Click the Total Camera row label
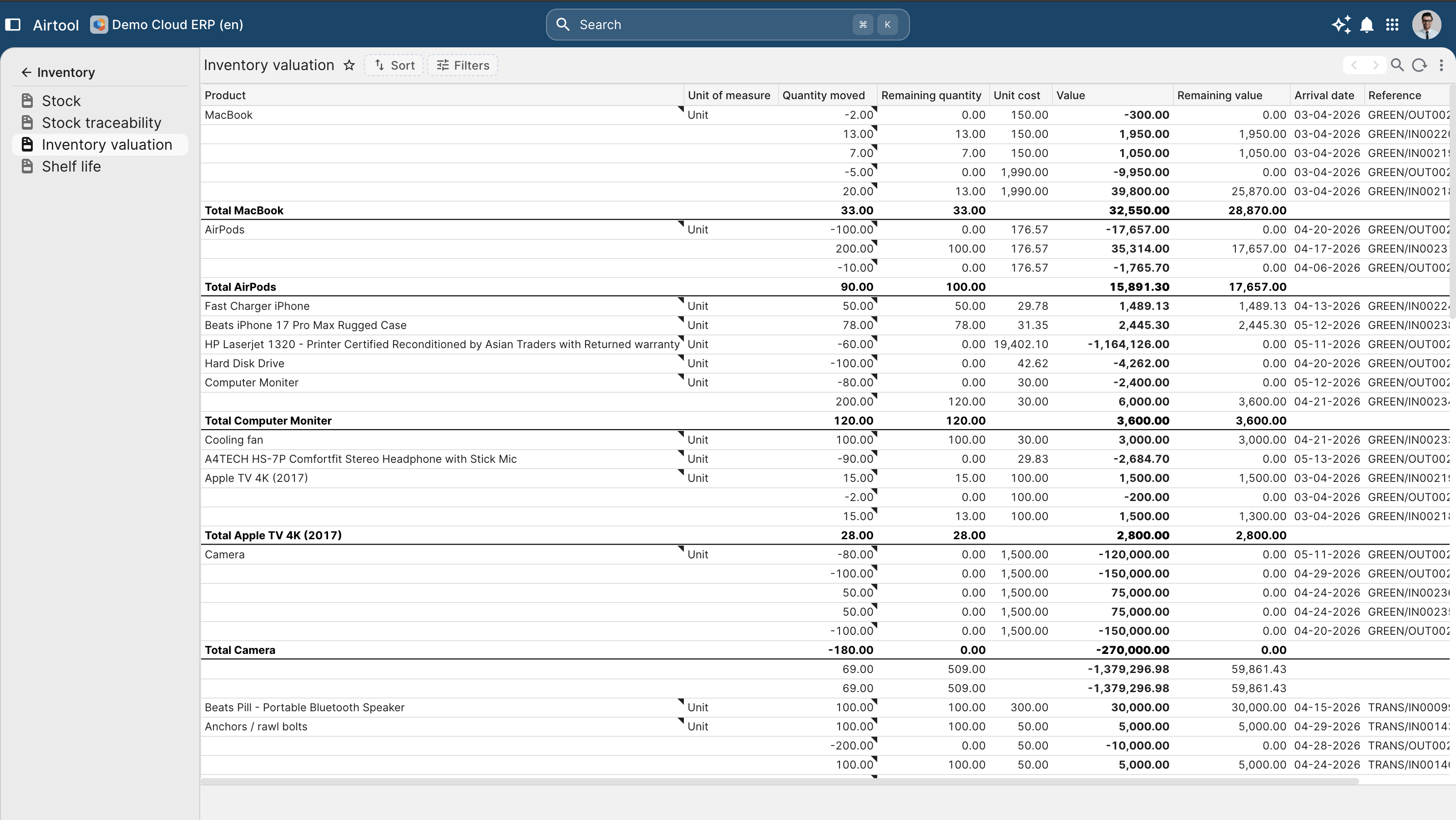Viewport: 1456px width, 820px height. [x=240, y=650]
